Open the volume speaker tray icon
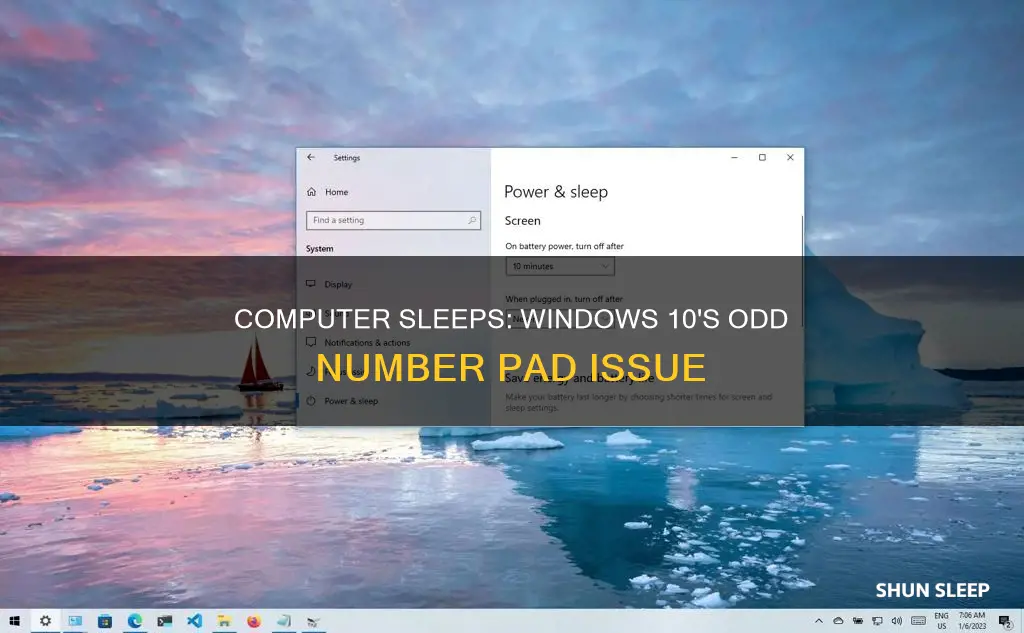This screenshot has height=633, width=1024. coord(897,621)
